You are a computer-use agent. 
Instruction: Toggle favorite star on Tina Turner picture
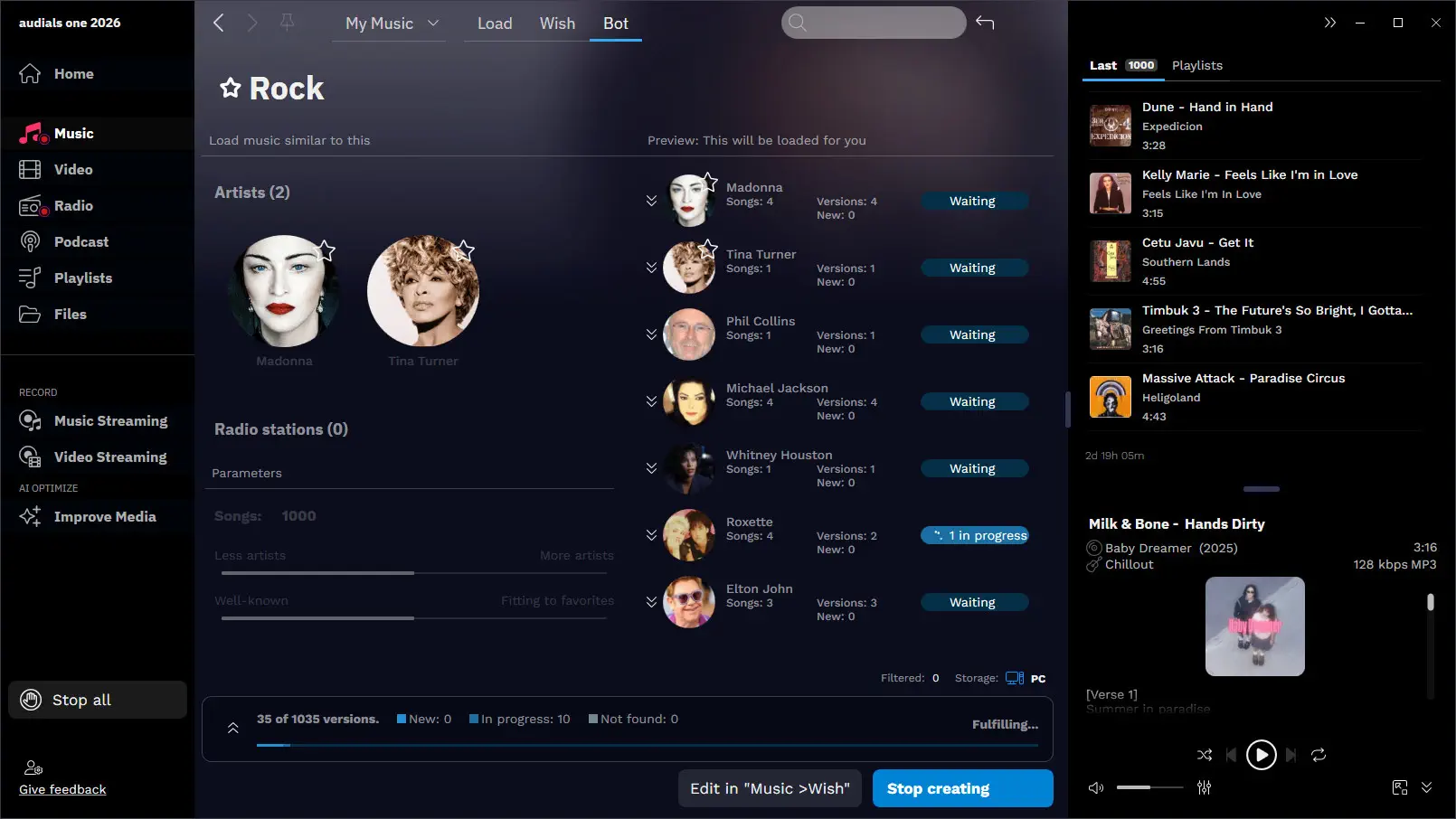pyautogui.click(x=464, y=249)
